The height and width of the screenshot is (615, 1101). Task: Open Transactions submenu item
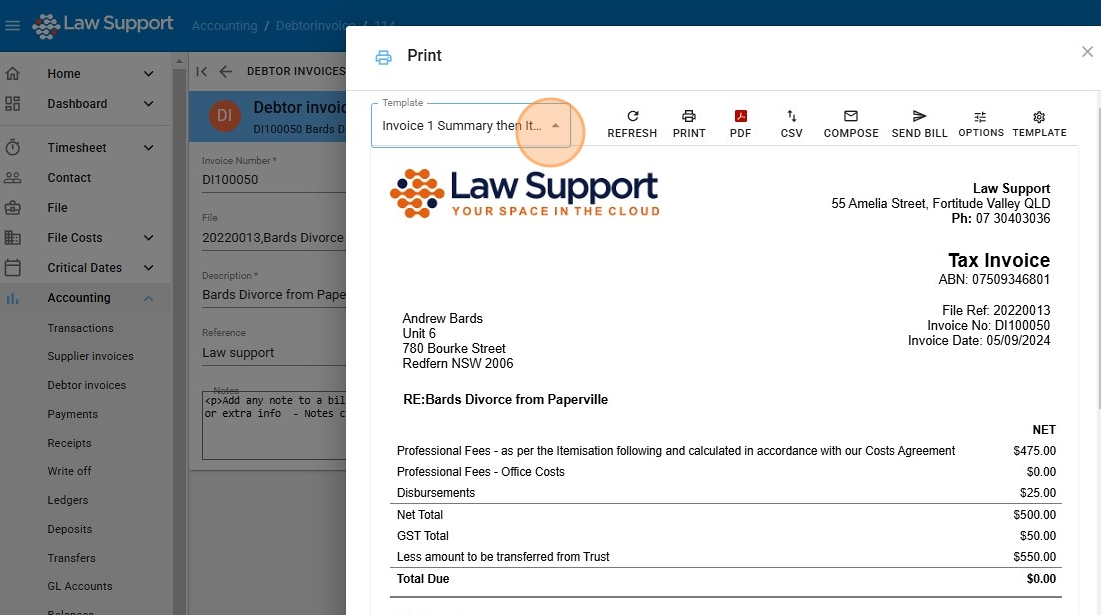click(80, 328)
